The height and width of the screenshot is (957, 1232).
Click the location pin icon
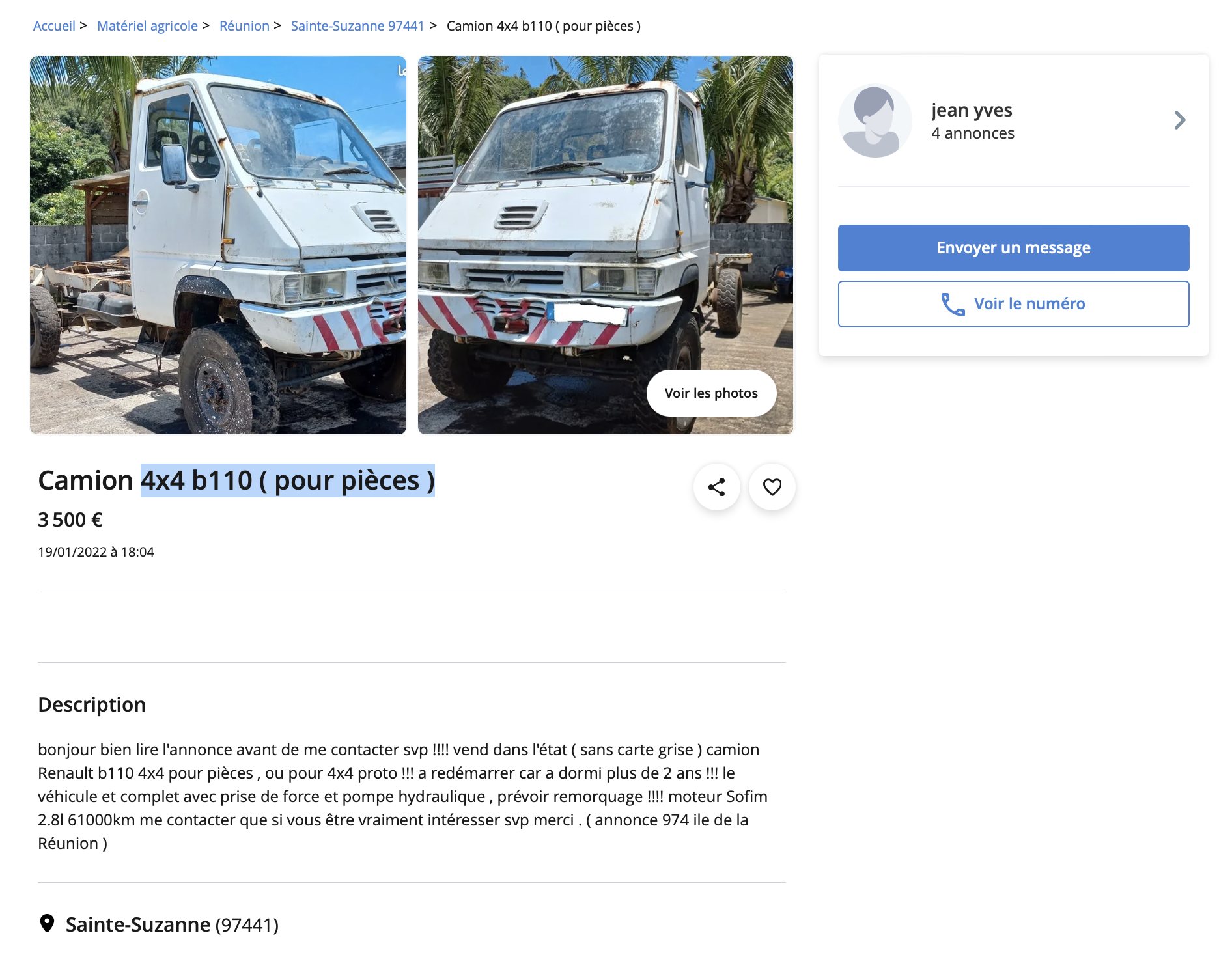[x=47, y=924]
